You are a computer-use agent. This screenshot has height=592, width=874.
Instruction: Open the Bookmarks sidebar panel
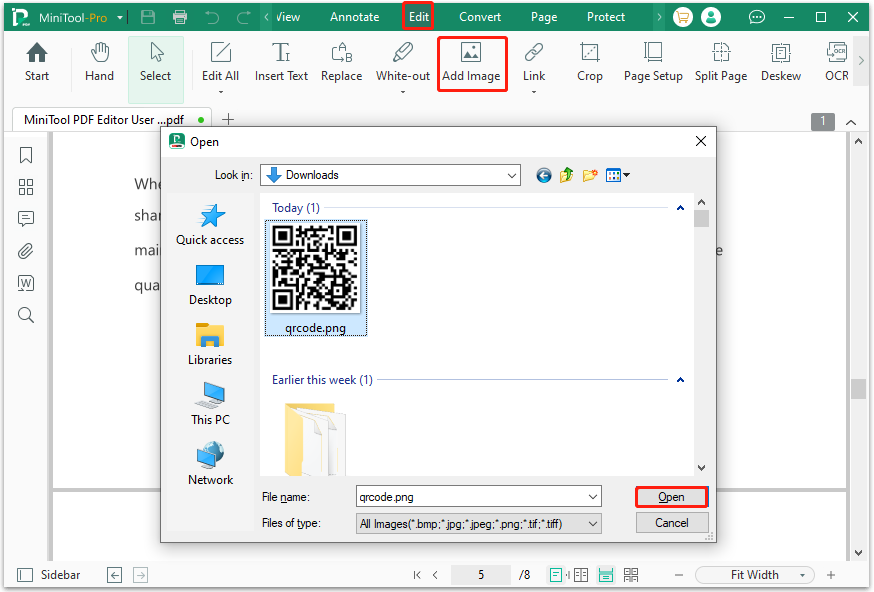[26, 155]
